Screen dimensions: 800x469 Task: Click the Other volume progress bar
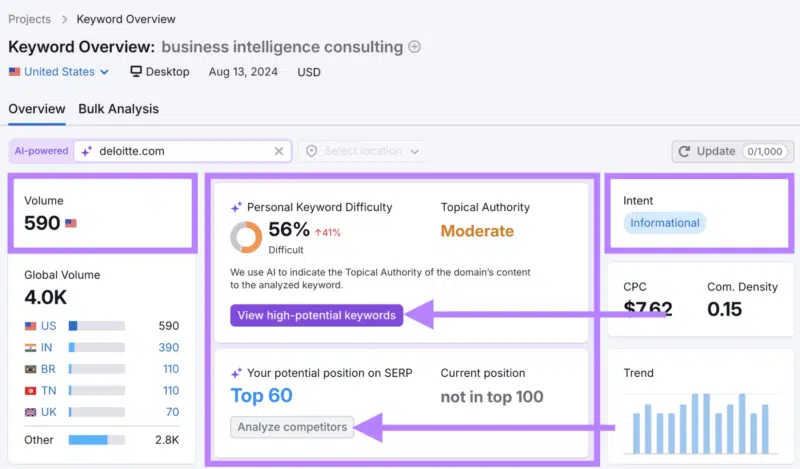coord(97,440)
